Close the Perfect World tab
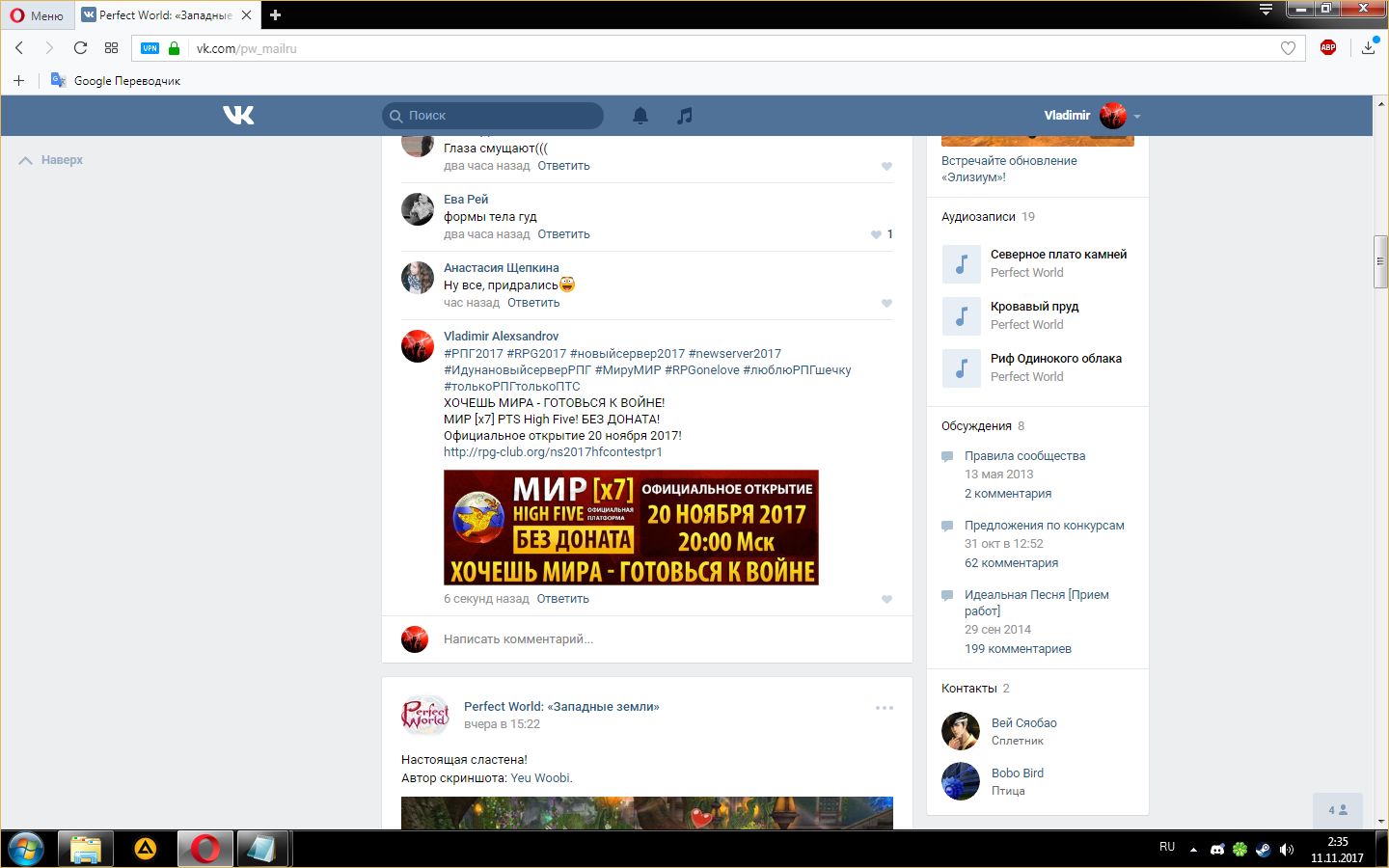 click(246, 15)
